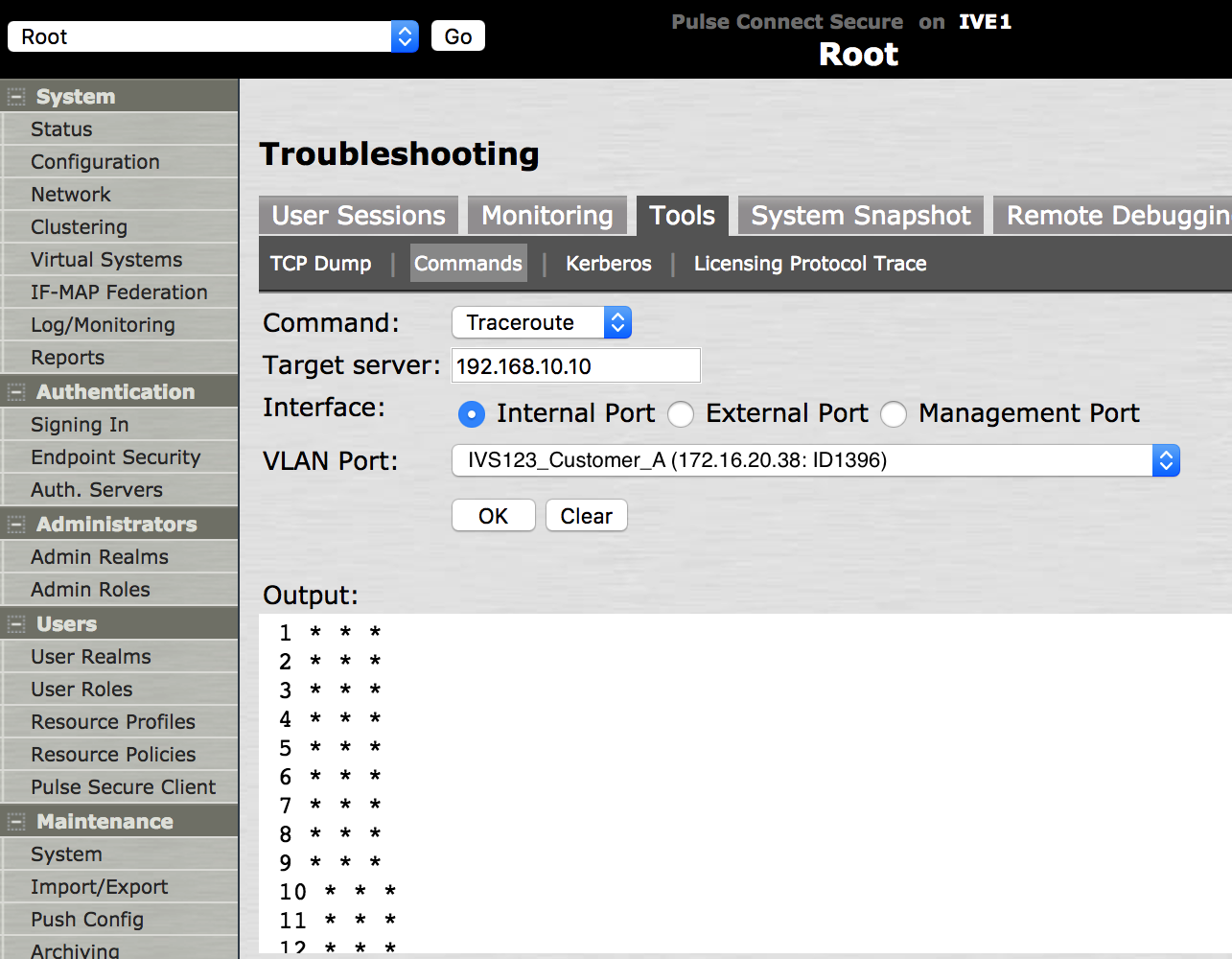Select the External Port radio button
The width and height of the screenshot is (1232, 959).
[681, 414]
